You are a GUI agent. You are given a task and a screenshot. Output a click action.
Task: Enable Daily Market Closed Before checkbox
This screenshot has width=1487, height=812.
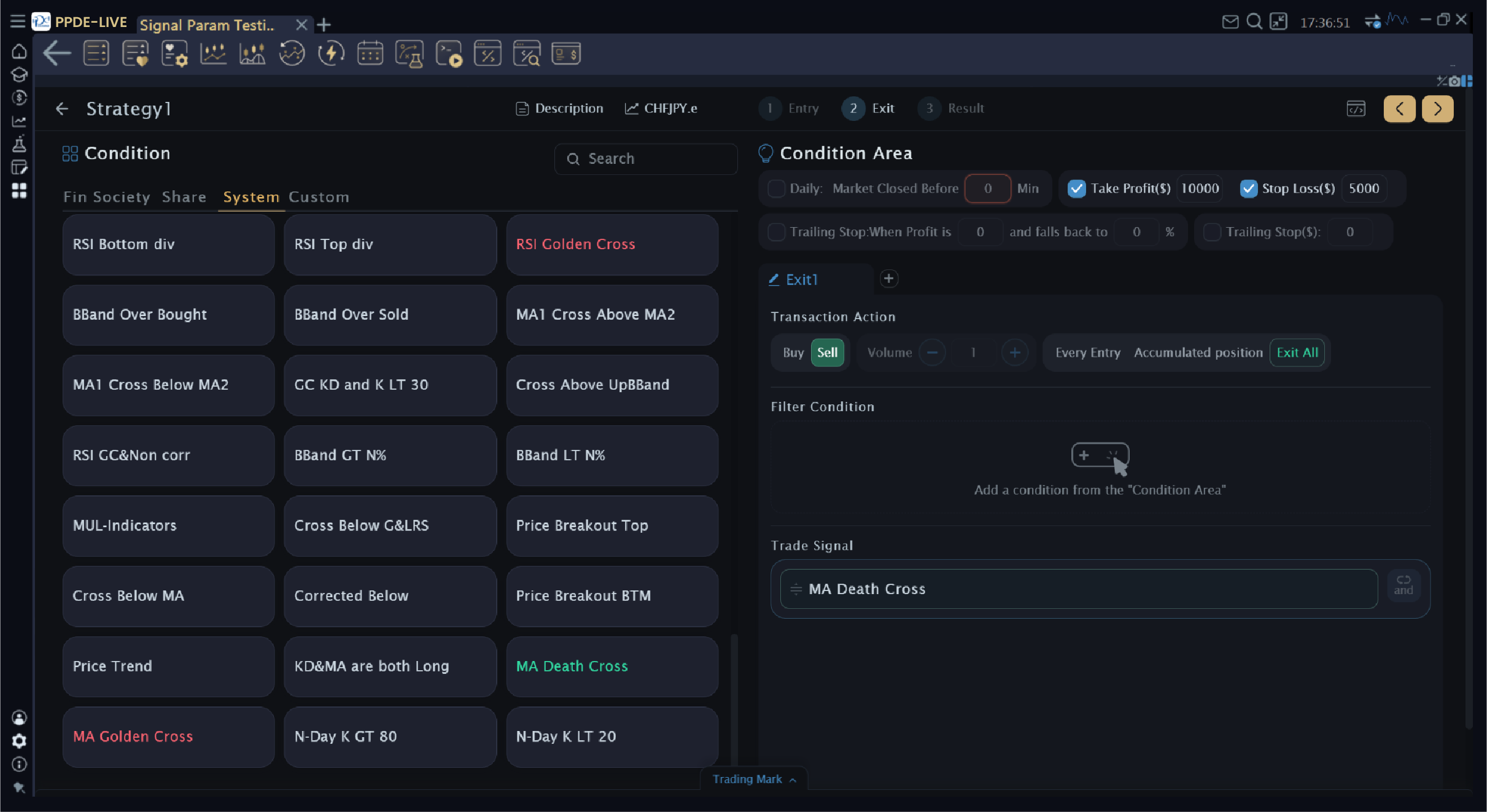pos(777,188)
